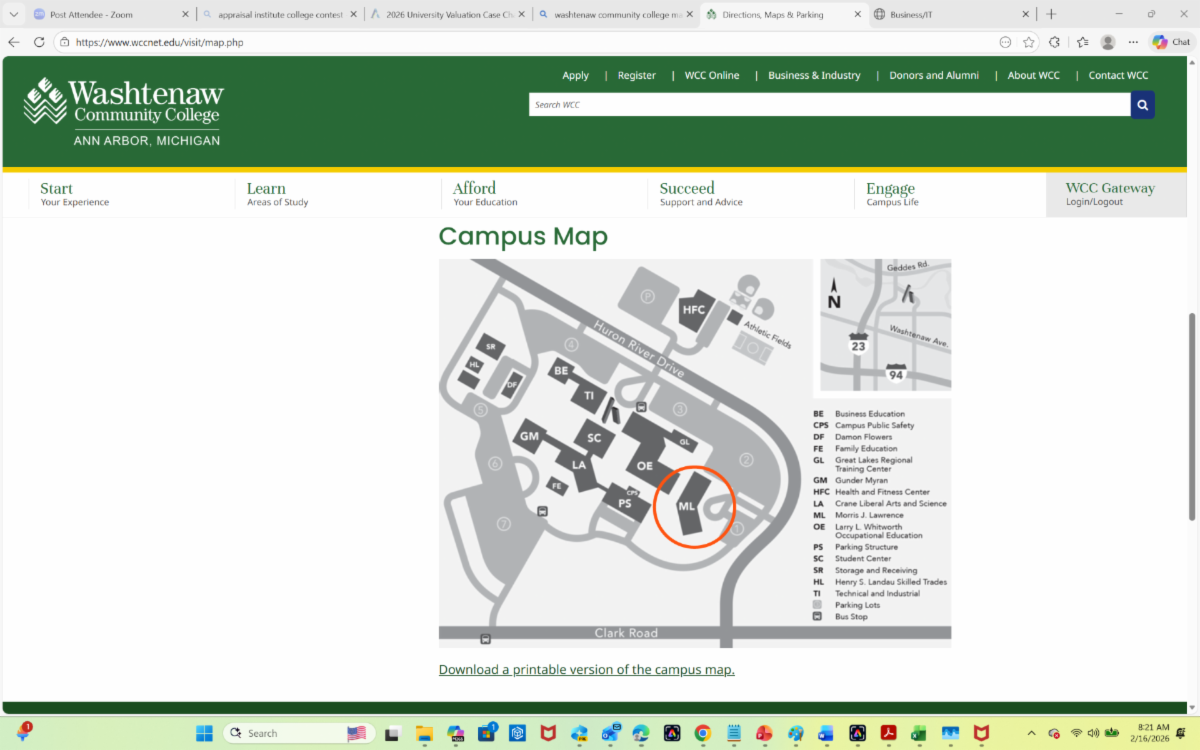
Task: Click the Business & Industry header link
Action: click(x=814, y=75)
